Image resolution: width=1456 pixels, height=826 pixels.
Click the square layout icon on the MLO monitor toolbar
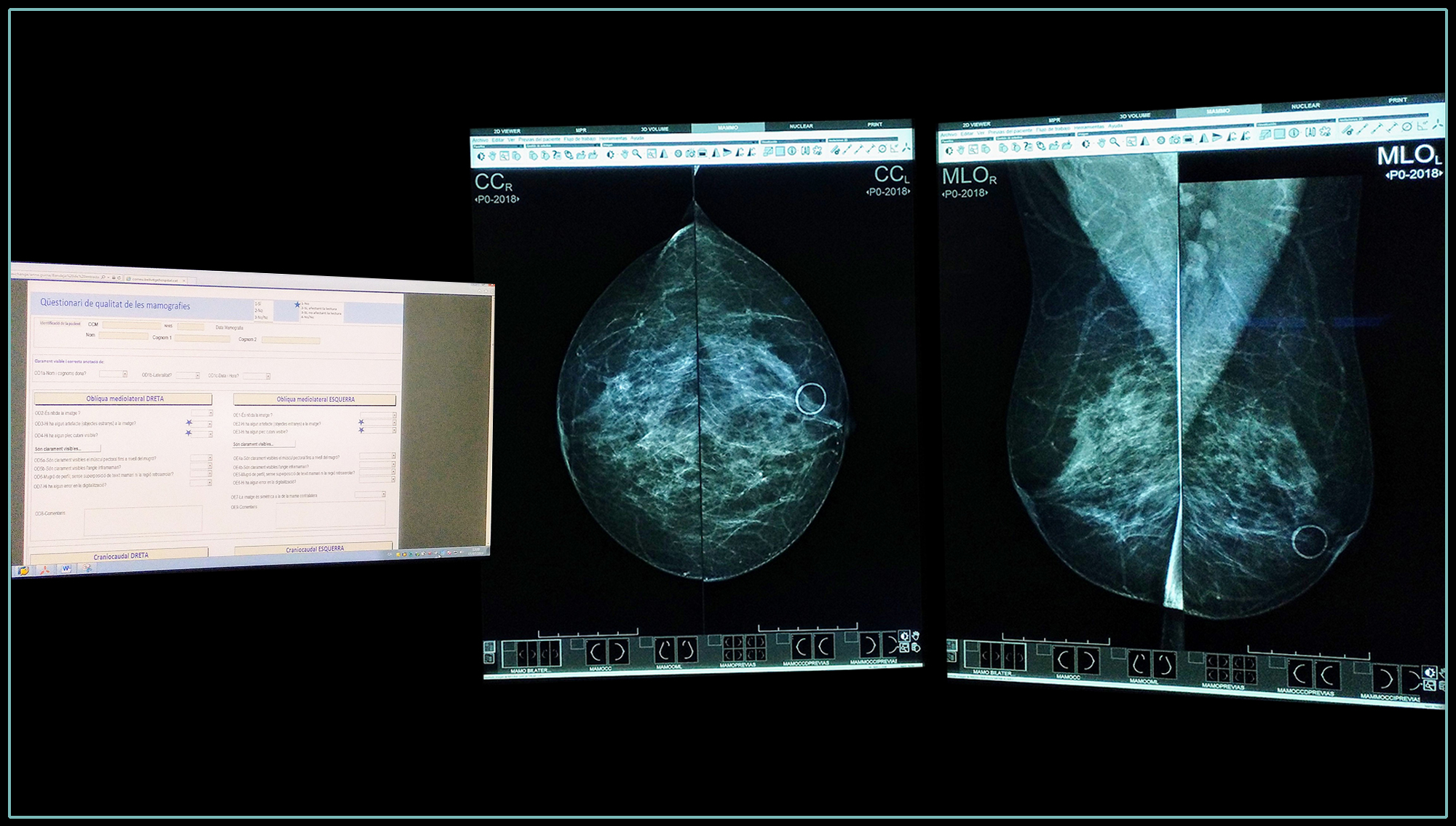click(1279, 134)
